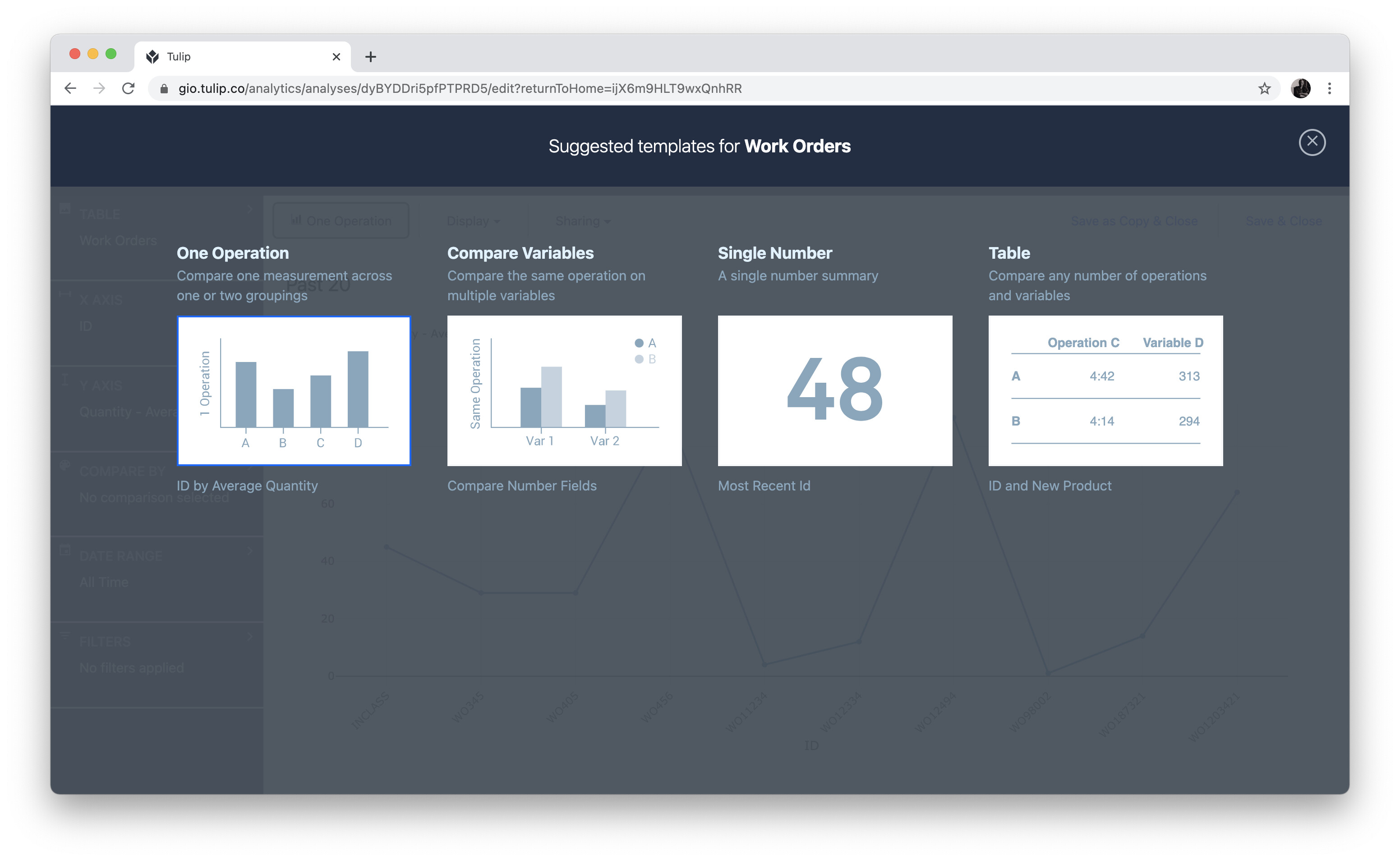This screenshot has height=861, width=1400.
Task: Bookmark page with the star icon
Action: click(x=1264, y=88)
